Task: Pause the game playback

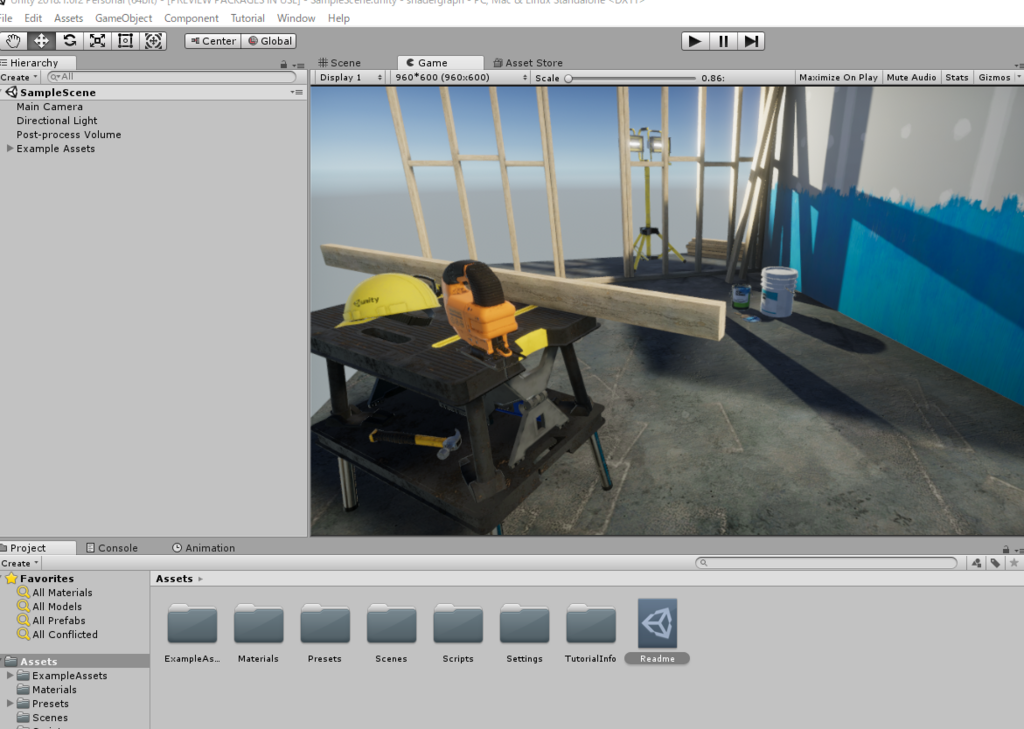Action: coord(723,41)
